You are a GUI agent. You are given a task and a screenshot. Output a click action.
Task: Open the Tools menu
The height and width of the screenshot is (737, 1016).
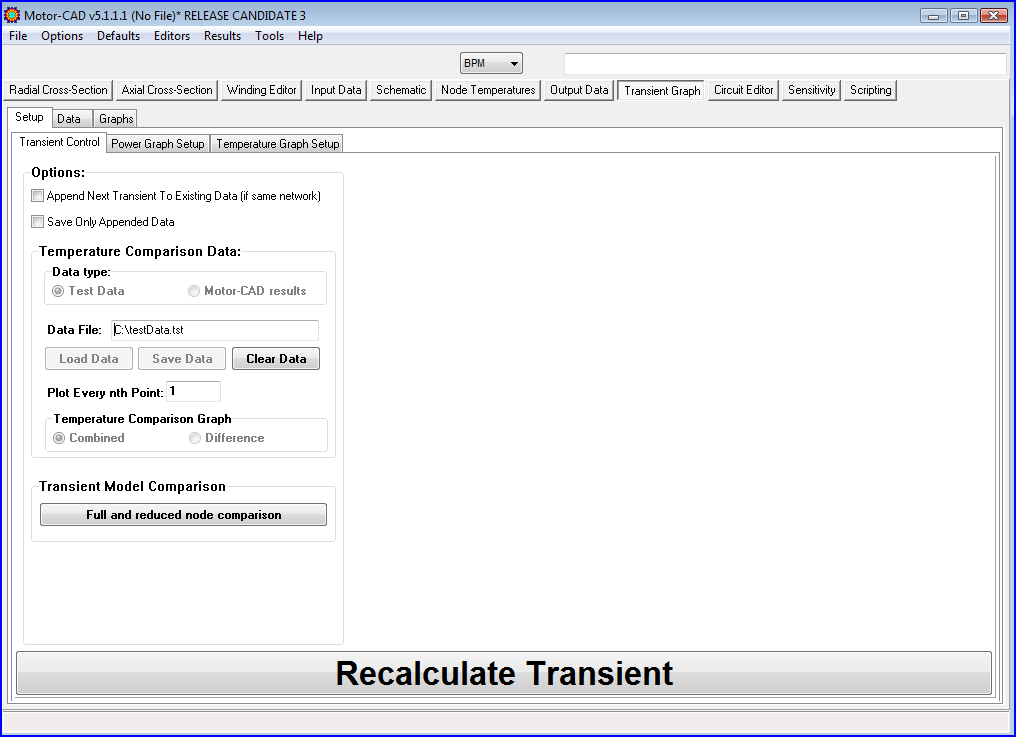[270, 36]
